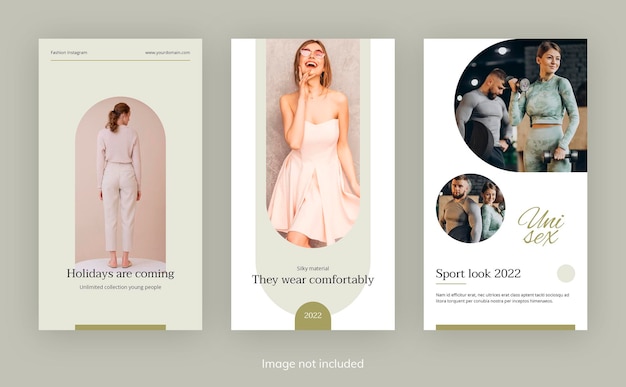Image resolution: width=626 pixels, height=387 pixels.
Task: Click the 'Uni sex' script lettering
Action: (x=541, y=225)
